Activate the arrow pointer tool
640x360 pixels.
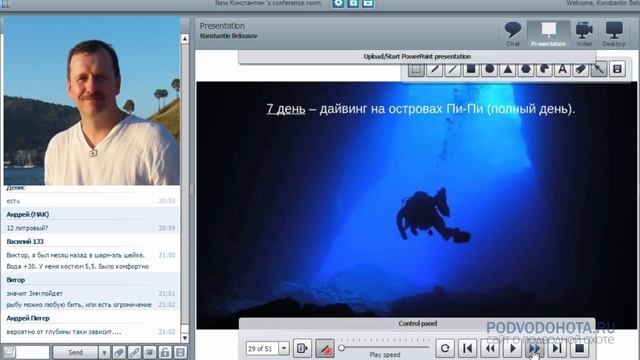click(599, 69)
